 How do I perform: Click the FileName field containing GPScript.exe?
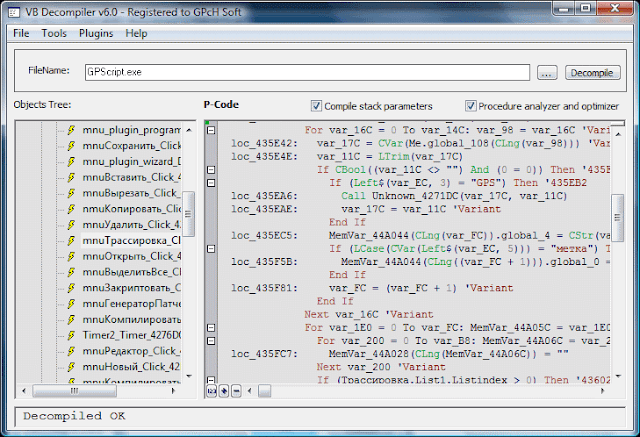tap(307, 72)
